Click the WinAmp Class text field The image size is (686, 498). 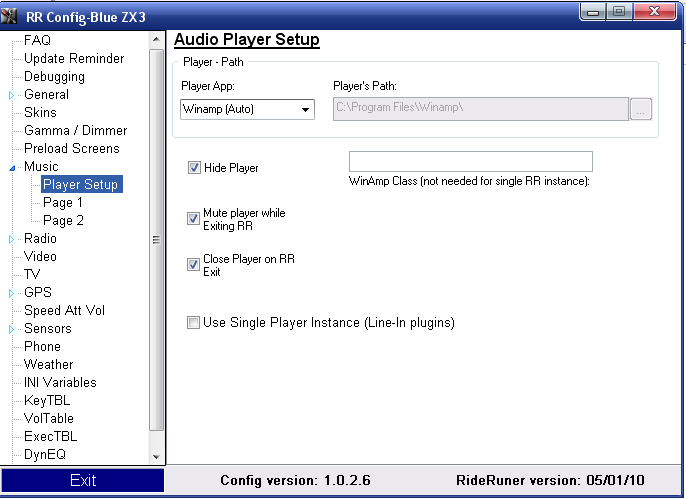pos(471,161)
